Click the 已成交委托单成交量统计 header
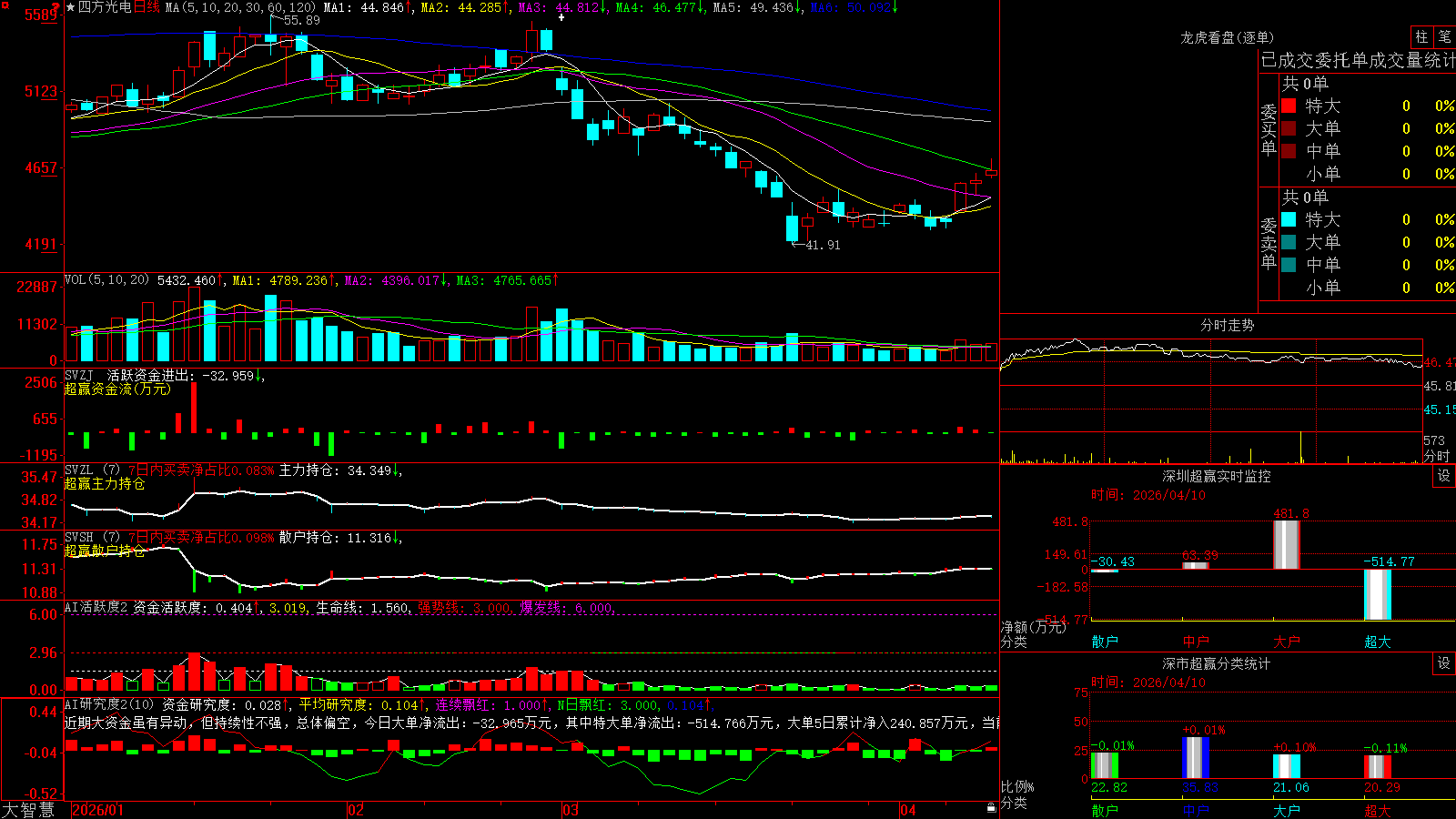The height and width of the screenshot is (819, 1456). [1358, 60]
